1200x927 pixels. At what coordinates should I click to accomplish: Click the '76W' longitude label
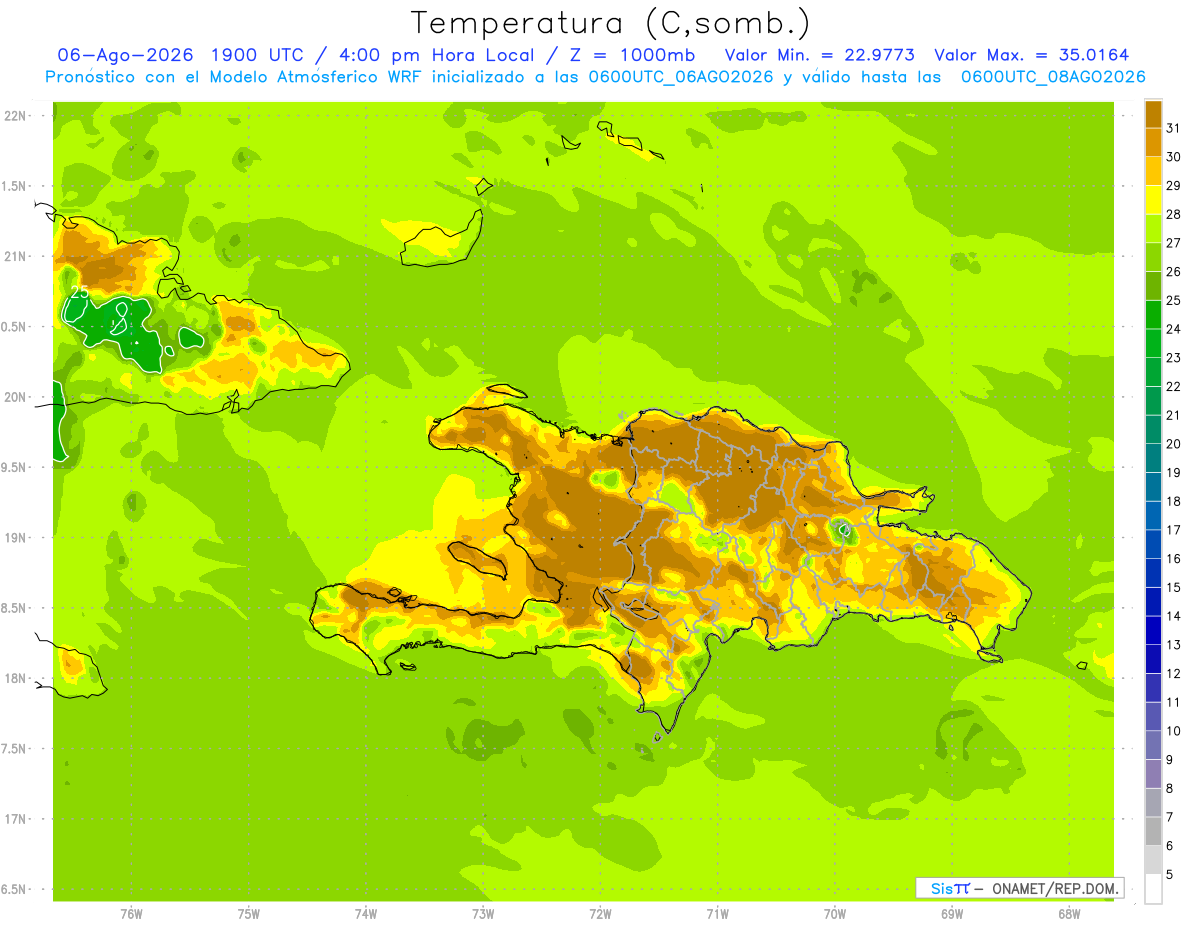coord(131,914)
